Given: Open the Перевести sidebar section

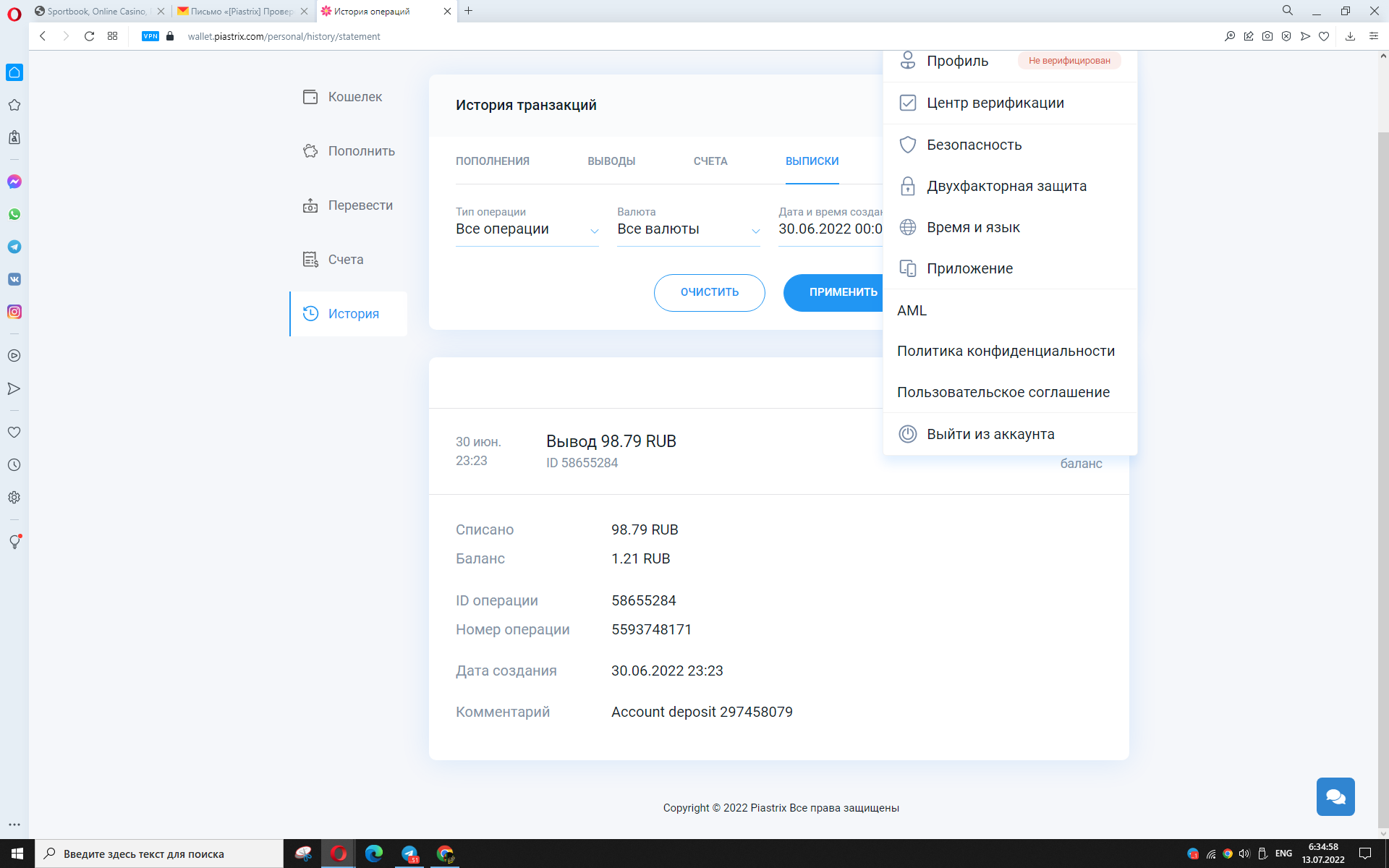Looking at the screenshot, I should [x=348, y=205].
